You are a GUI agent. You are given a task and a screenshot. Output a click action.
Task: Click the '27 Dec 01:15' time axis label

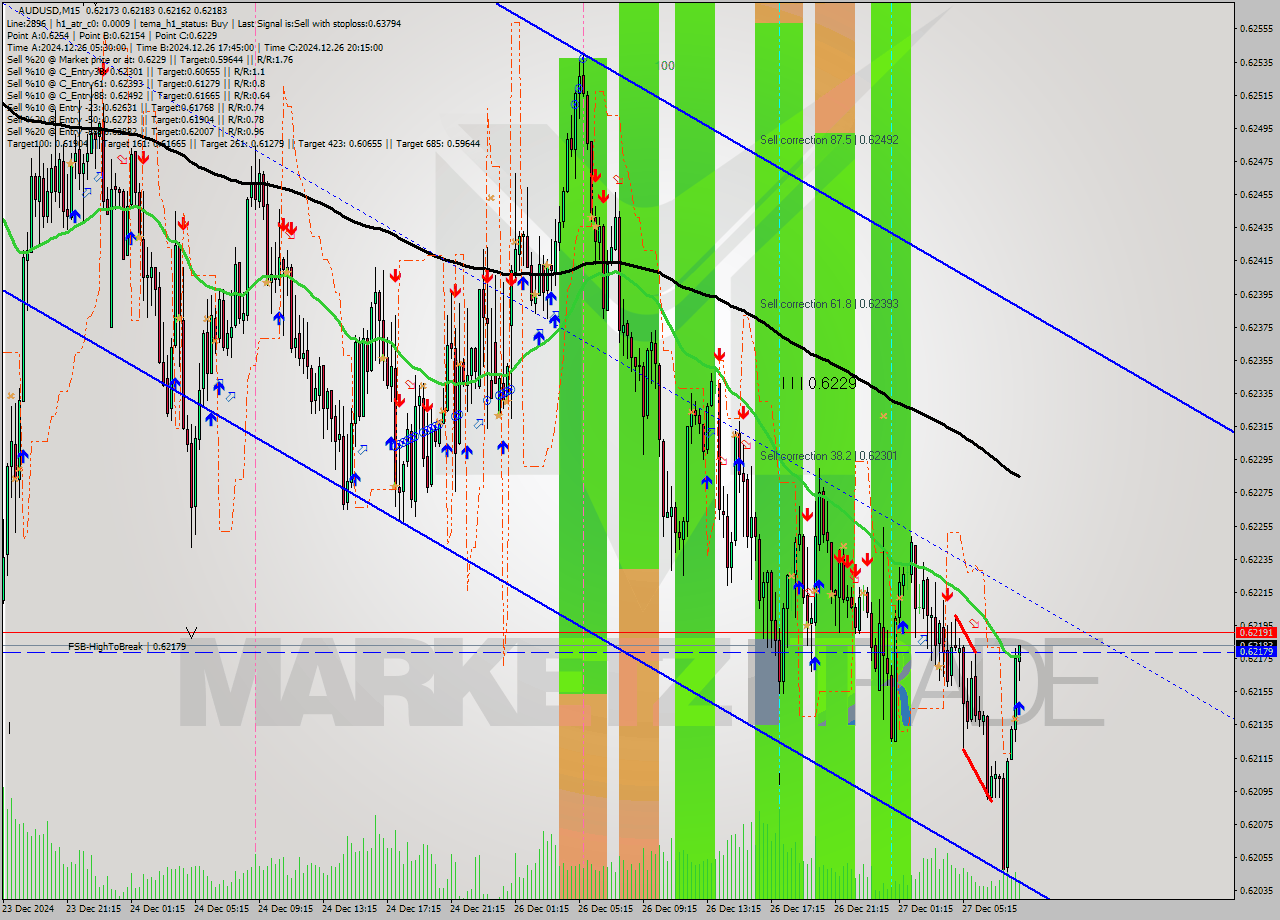tap(926, 909)
